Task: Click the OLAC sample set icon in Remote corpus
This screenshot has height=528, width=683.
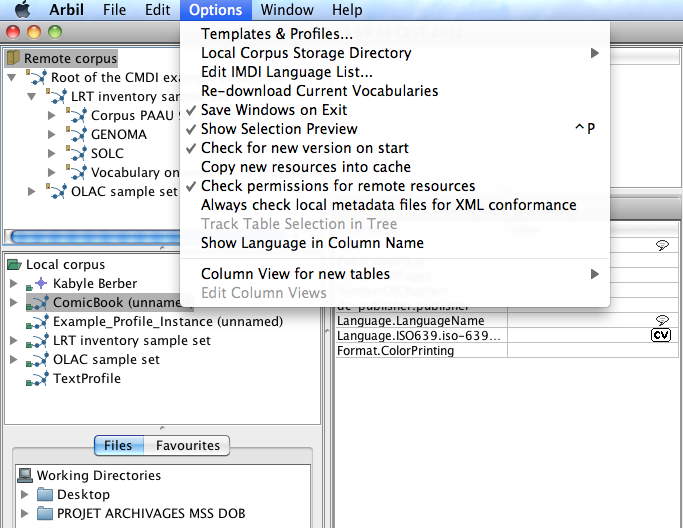Action: click(57, 191)
